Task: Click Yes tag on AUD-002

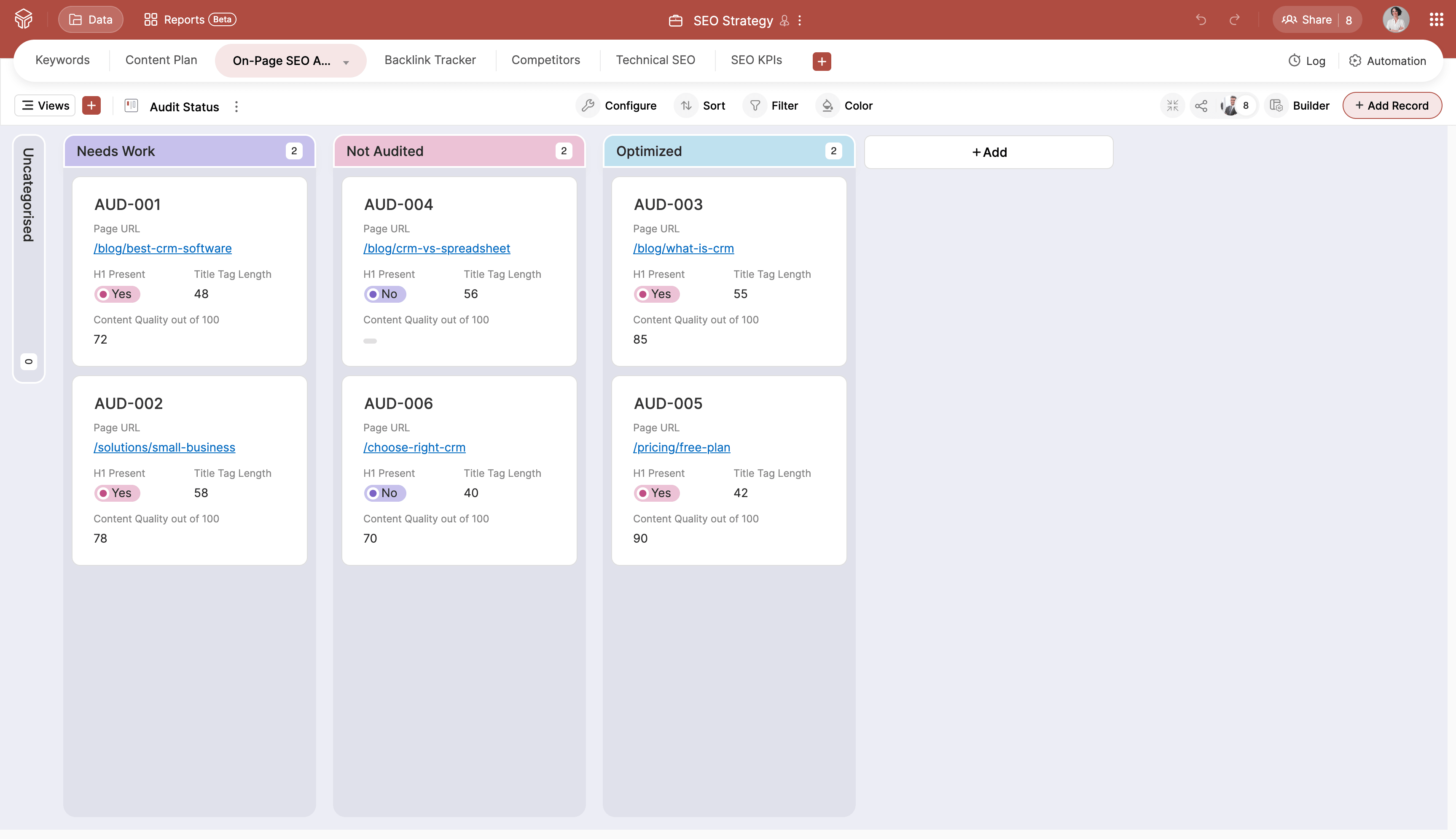Action: (x=117, y=493)
